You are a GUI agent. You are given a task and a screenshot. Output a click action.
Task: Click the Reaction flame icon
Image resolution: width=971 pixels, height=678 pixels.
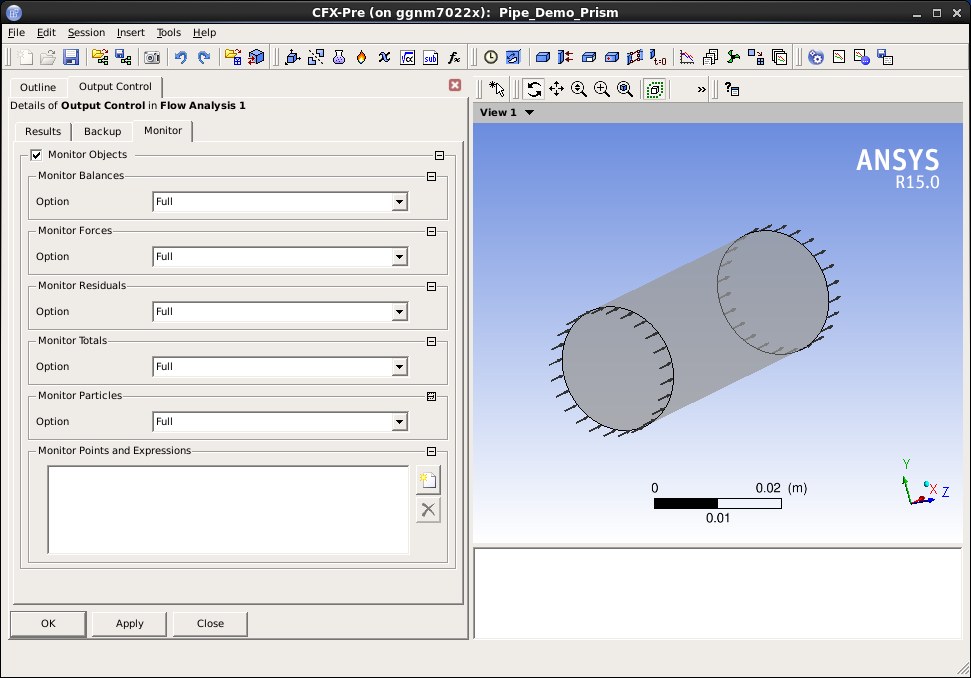(362, 58)
